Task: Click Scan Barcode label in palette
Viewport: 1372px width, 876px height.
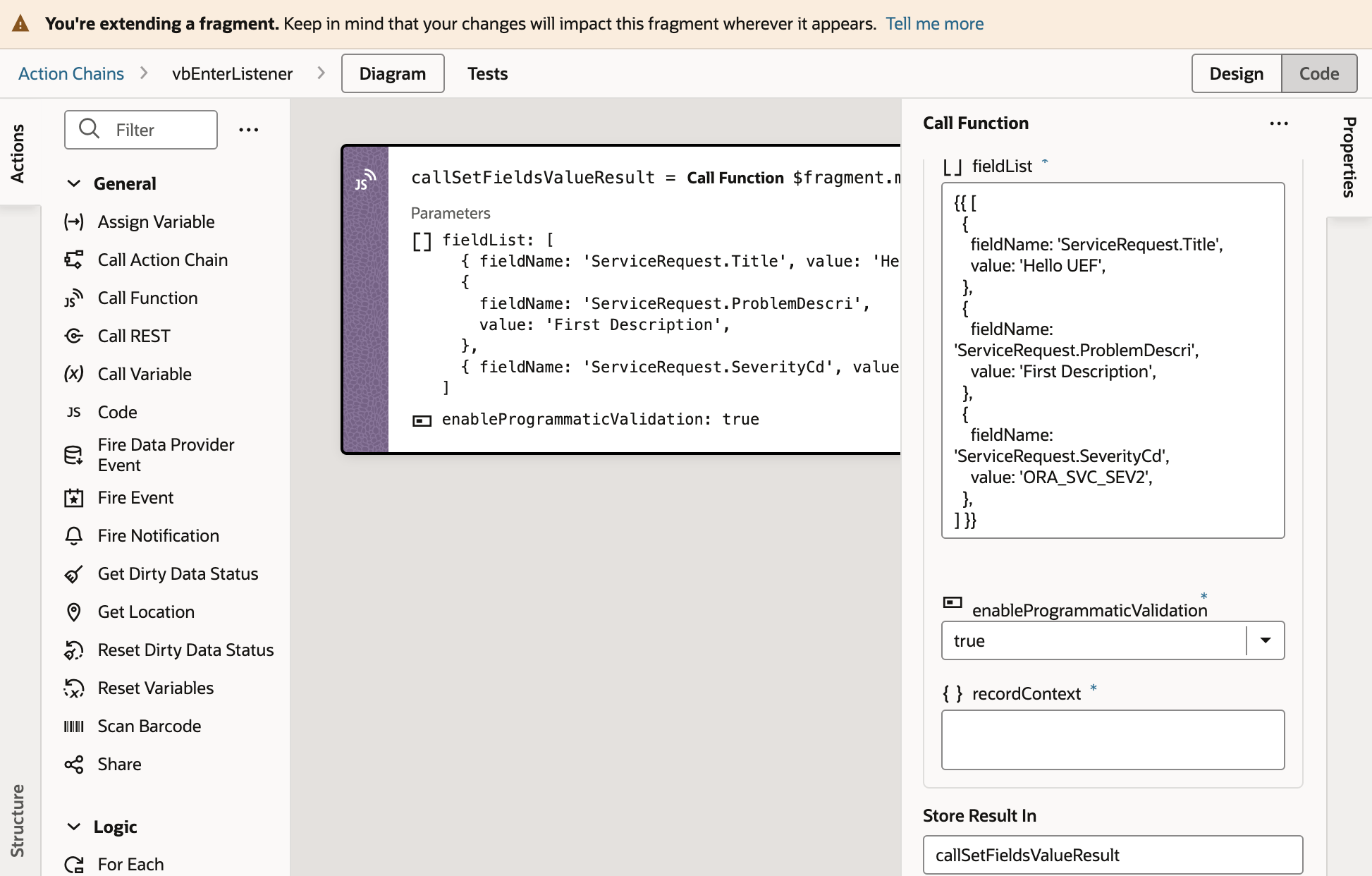Action: (x=149, y=726)
